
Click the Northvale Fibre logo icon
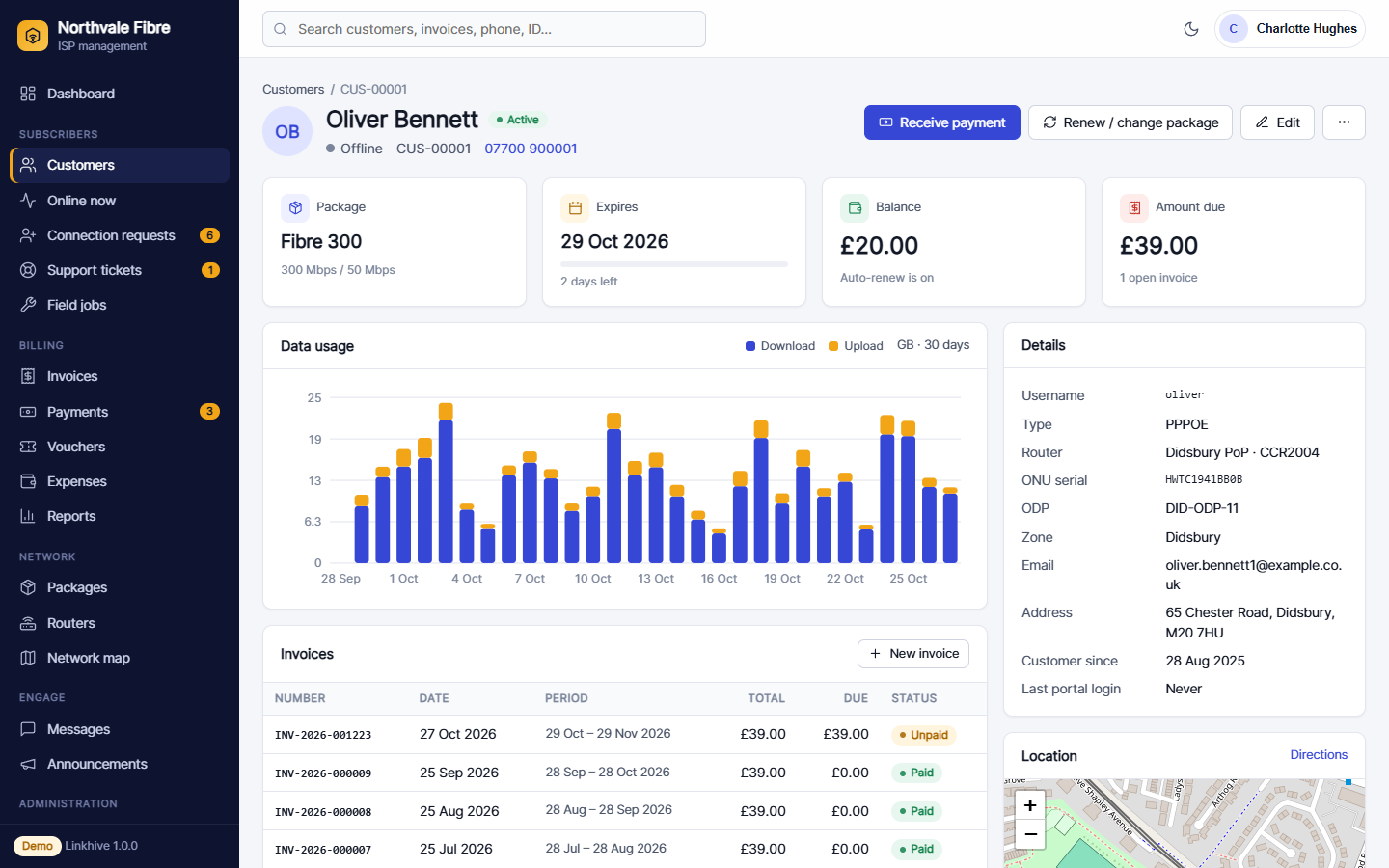point(33,36)
